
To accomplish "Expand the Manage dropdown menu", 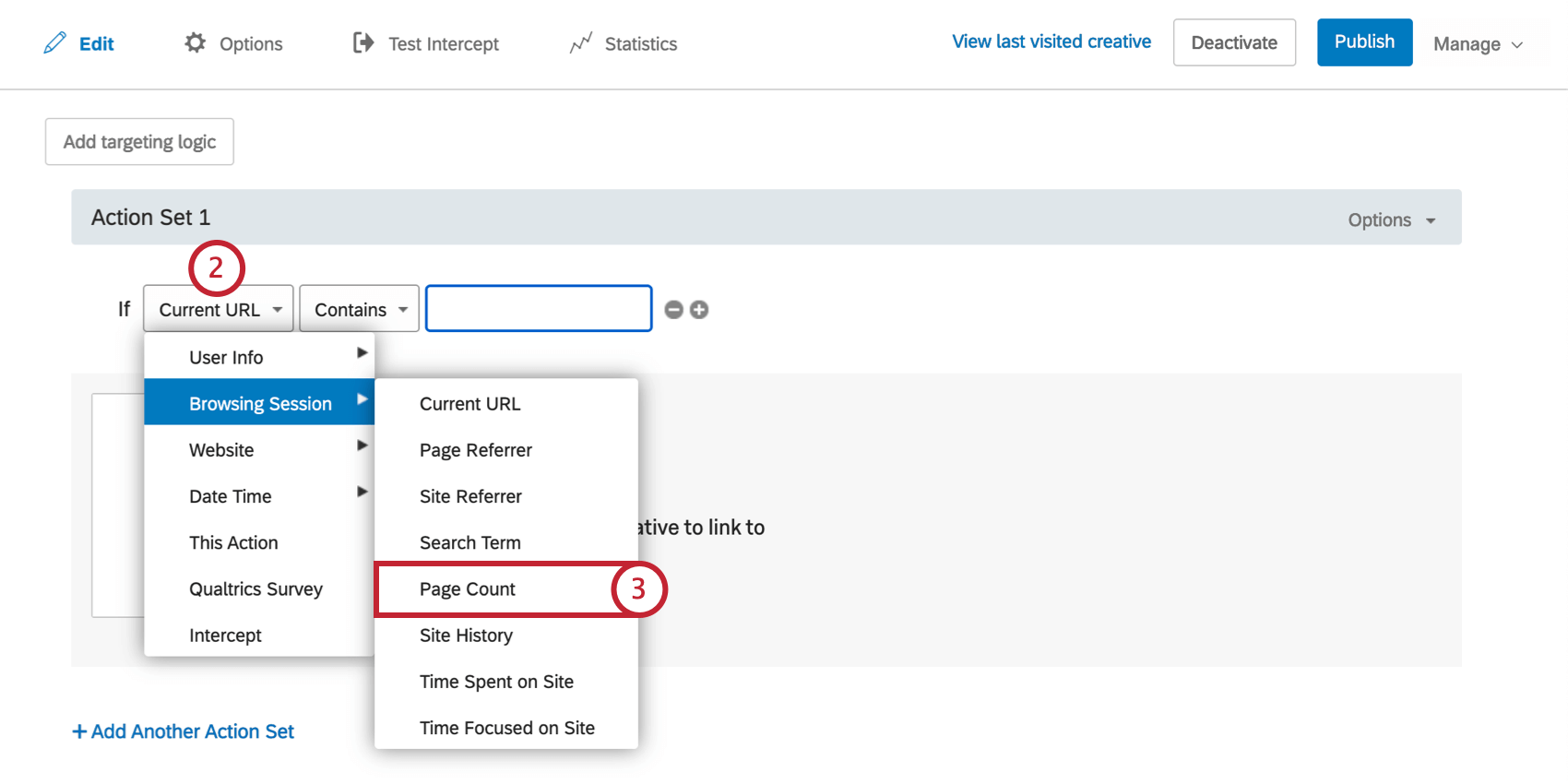I will click(x=1477, y=44).
